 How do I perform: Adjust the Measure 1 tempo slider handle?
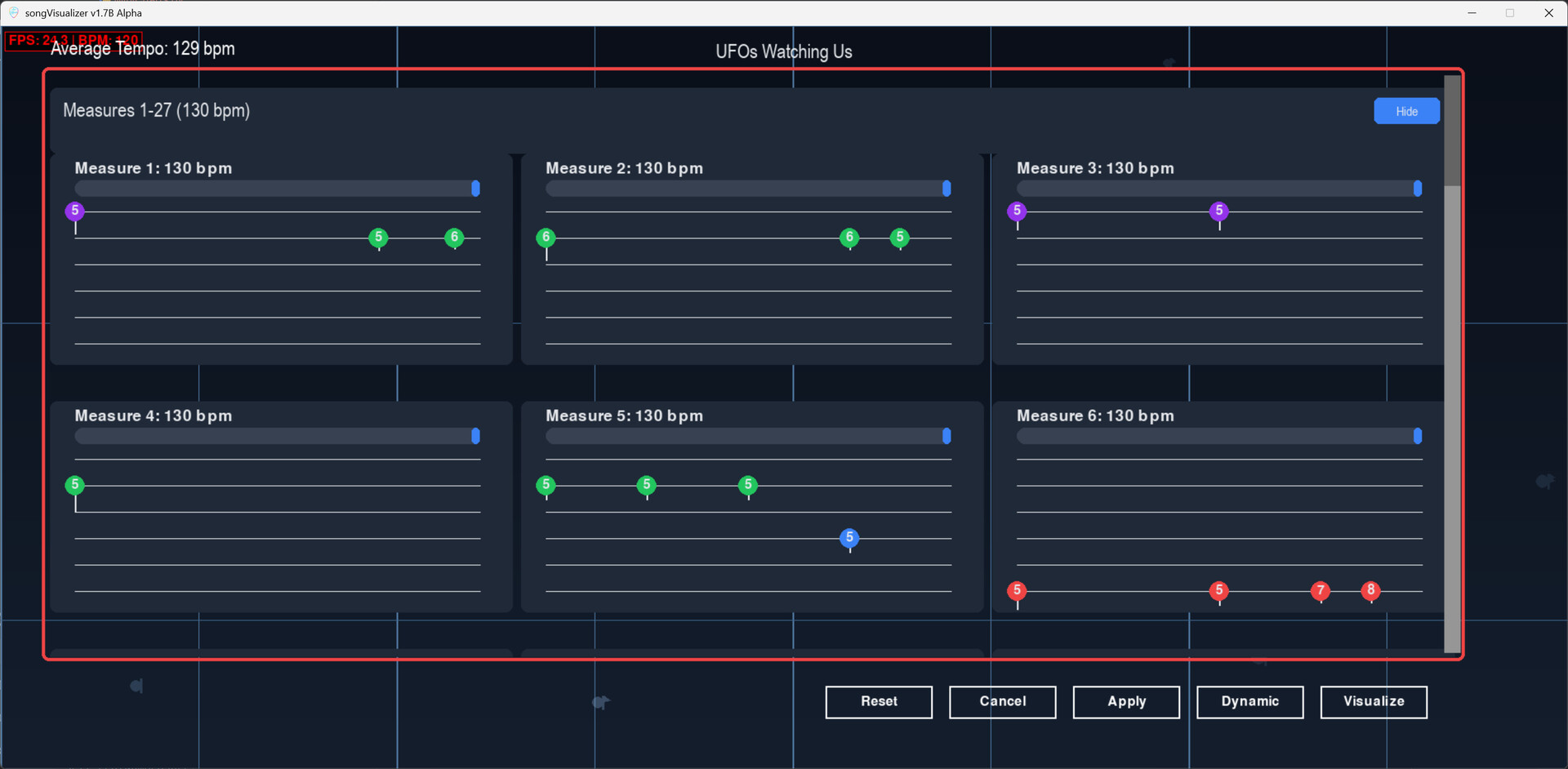474,189
